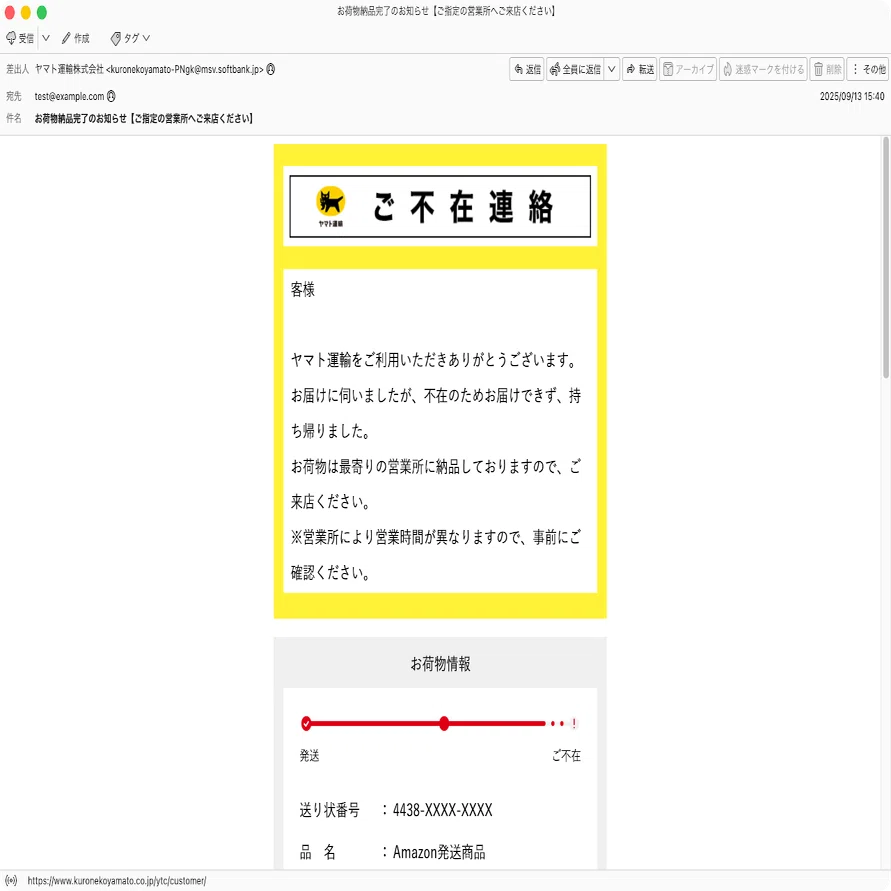
Task: Click sender address kuronekoyamato-PNgk@msv.softbank.jp
Action: (x=185, y=69)
